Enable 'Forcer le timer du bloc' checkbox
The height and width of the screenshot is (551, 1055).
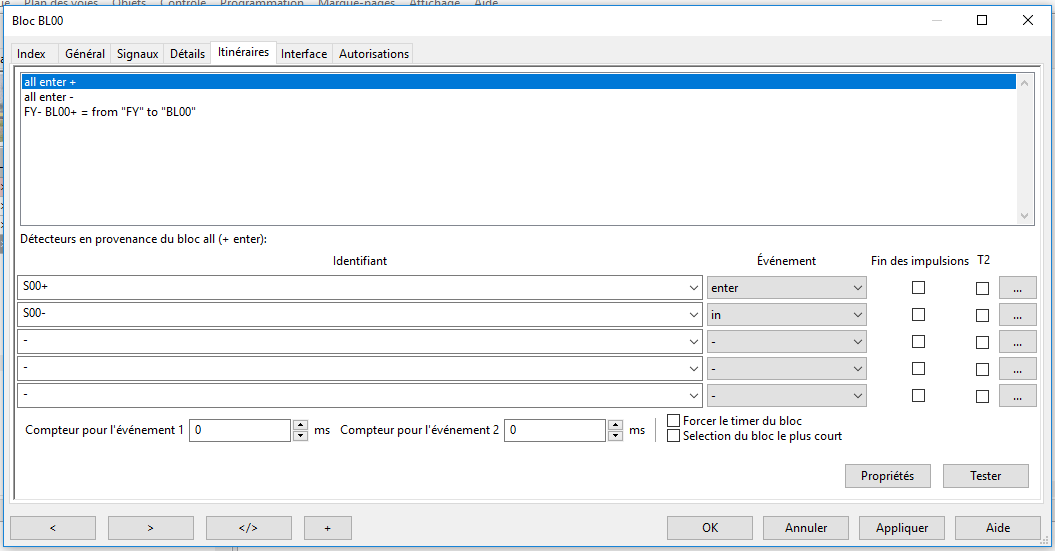pyautogui.click(x=674, y=421)
